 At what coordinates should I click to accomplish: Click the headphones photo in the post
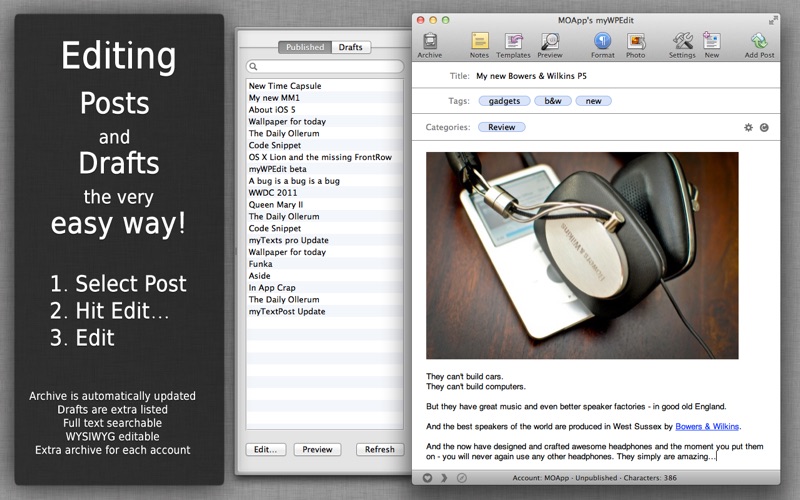(582, 256)
